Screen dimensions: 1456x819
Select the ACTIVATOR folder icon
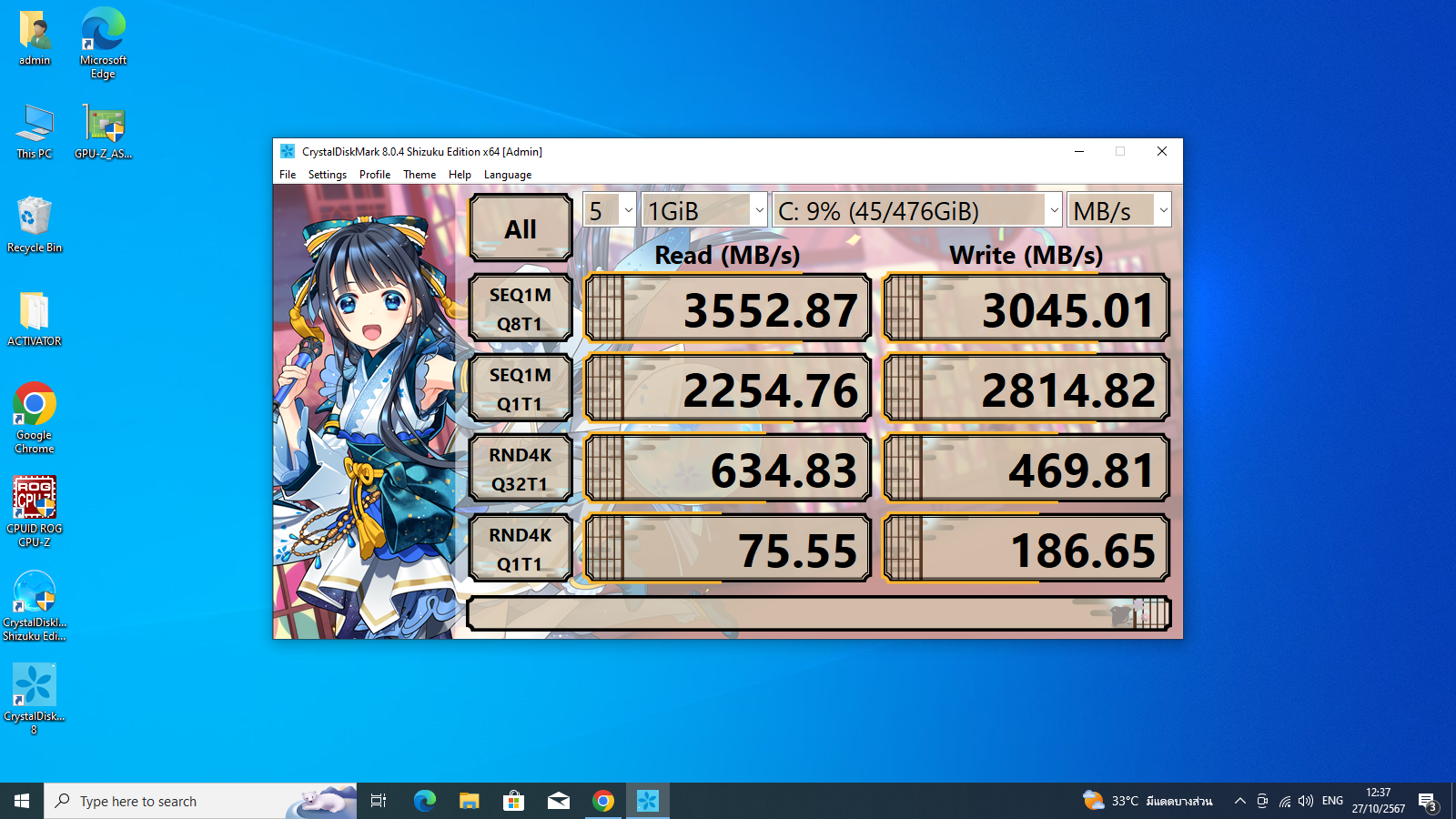tap(35, 319)
